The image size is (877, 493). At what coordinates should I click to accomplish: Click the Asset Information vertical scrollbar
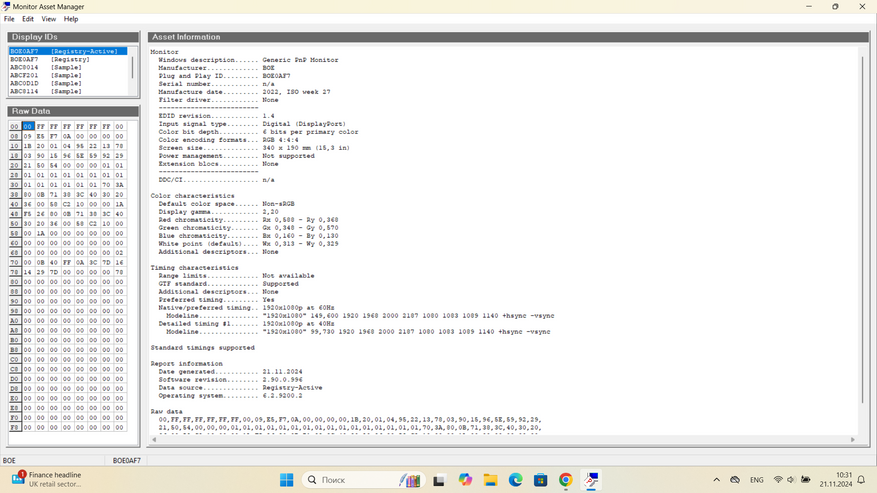tap(862, 229)
